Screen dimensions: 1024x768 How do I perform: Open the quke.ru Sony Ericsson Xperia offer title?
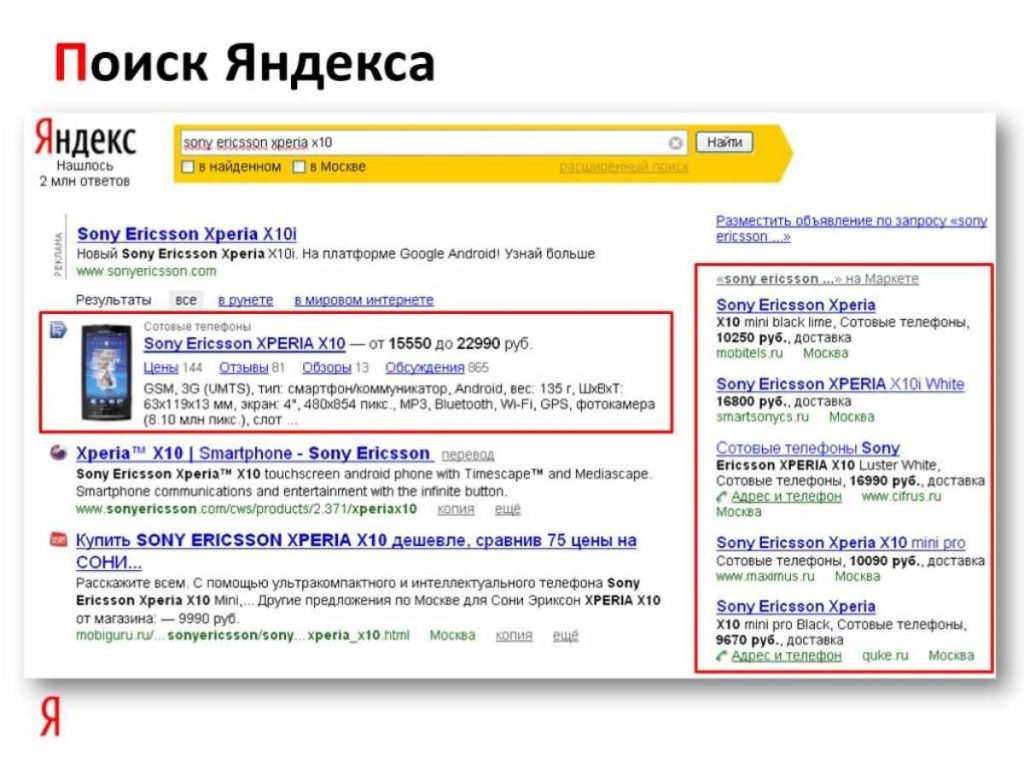795,607
